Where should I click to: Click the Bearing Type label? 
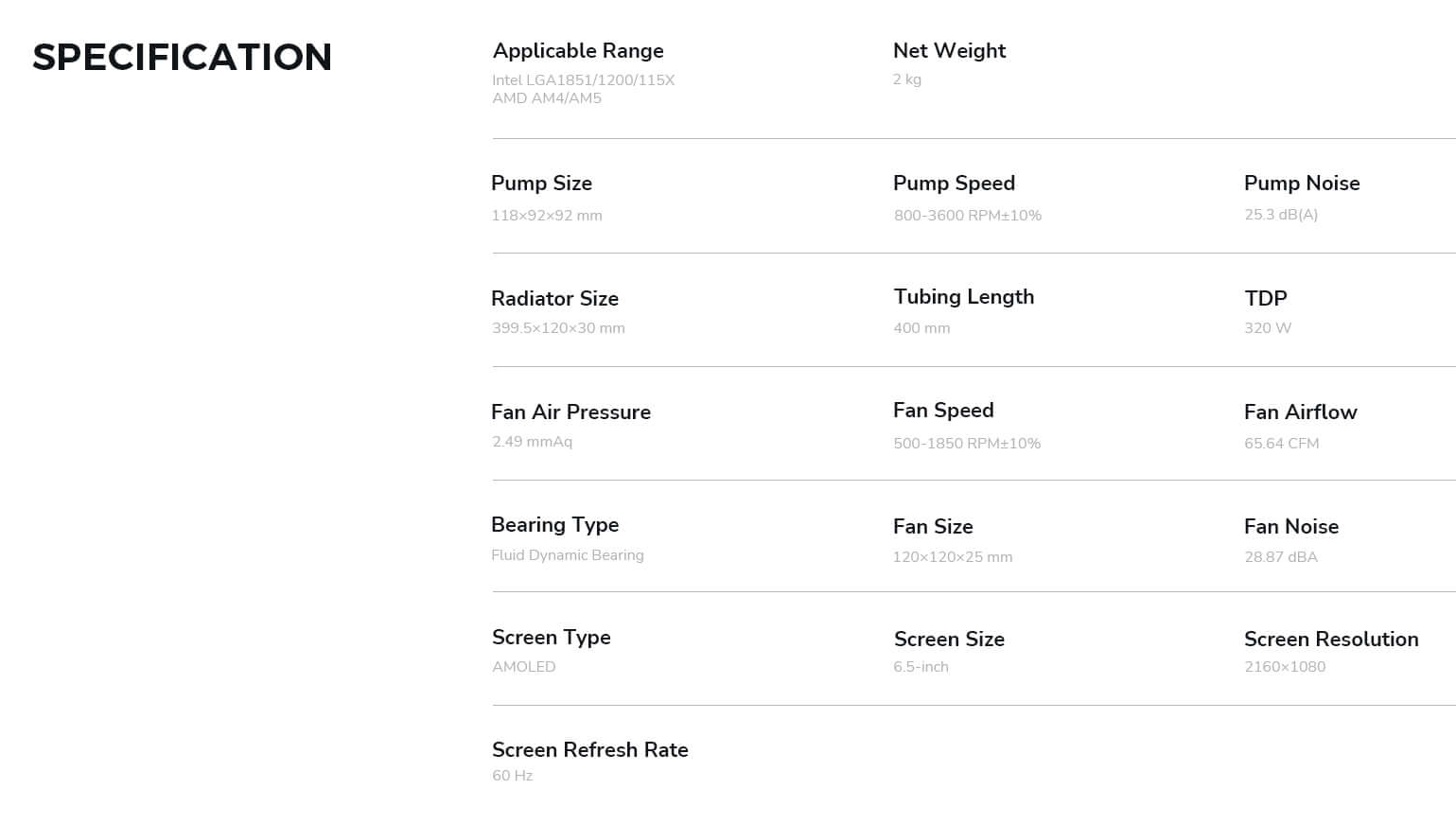tap(554, 525)
